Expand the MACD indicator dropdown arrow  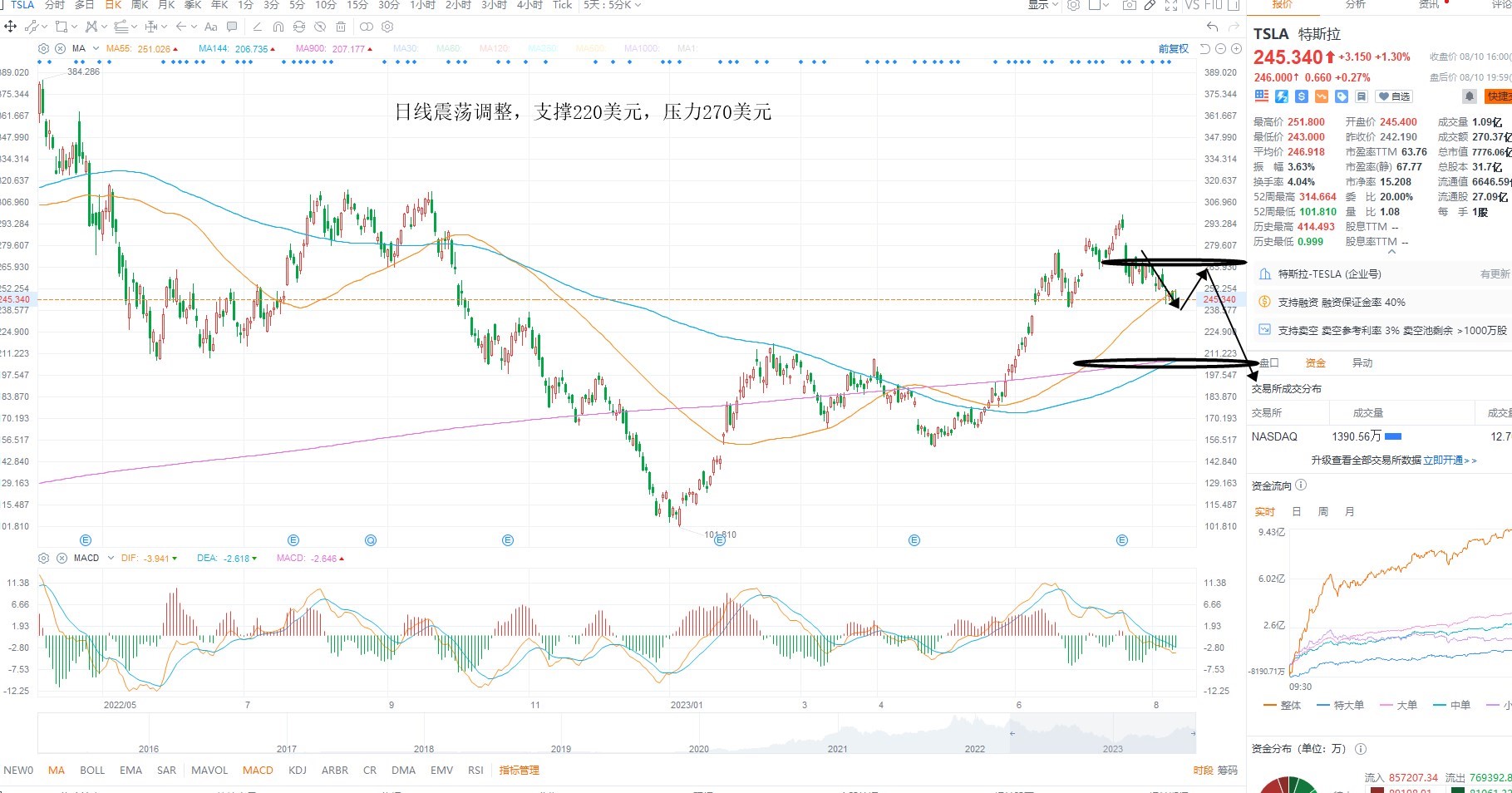[x=110, y=558]
